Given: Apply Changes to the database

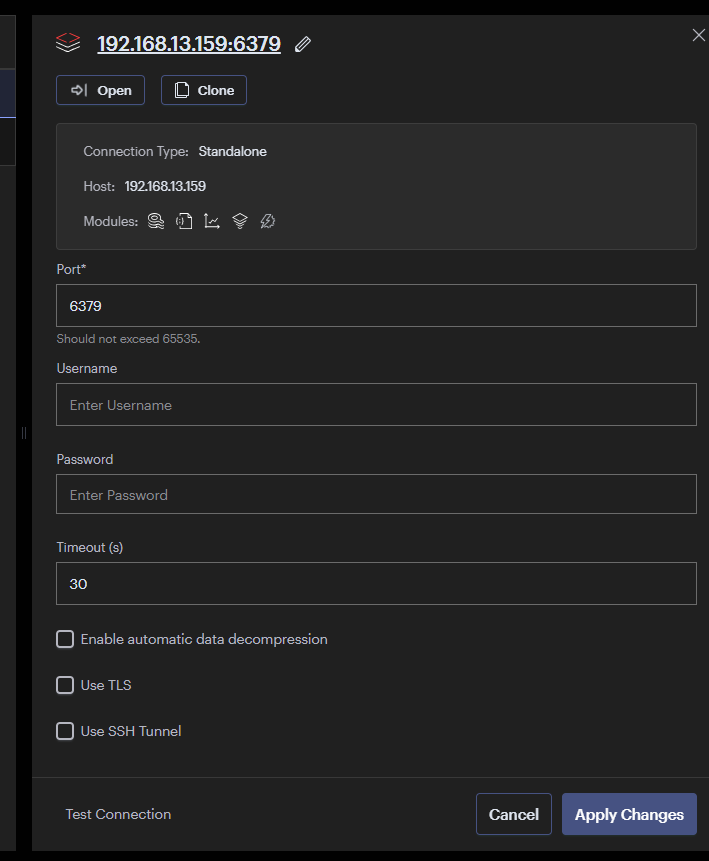Looking at the screenshot, I should point(629,814).
